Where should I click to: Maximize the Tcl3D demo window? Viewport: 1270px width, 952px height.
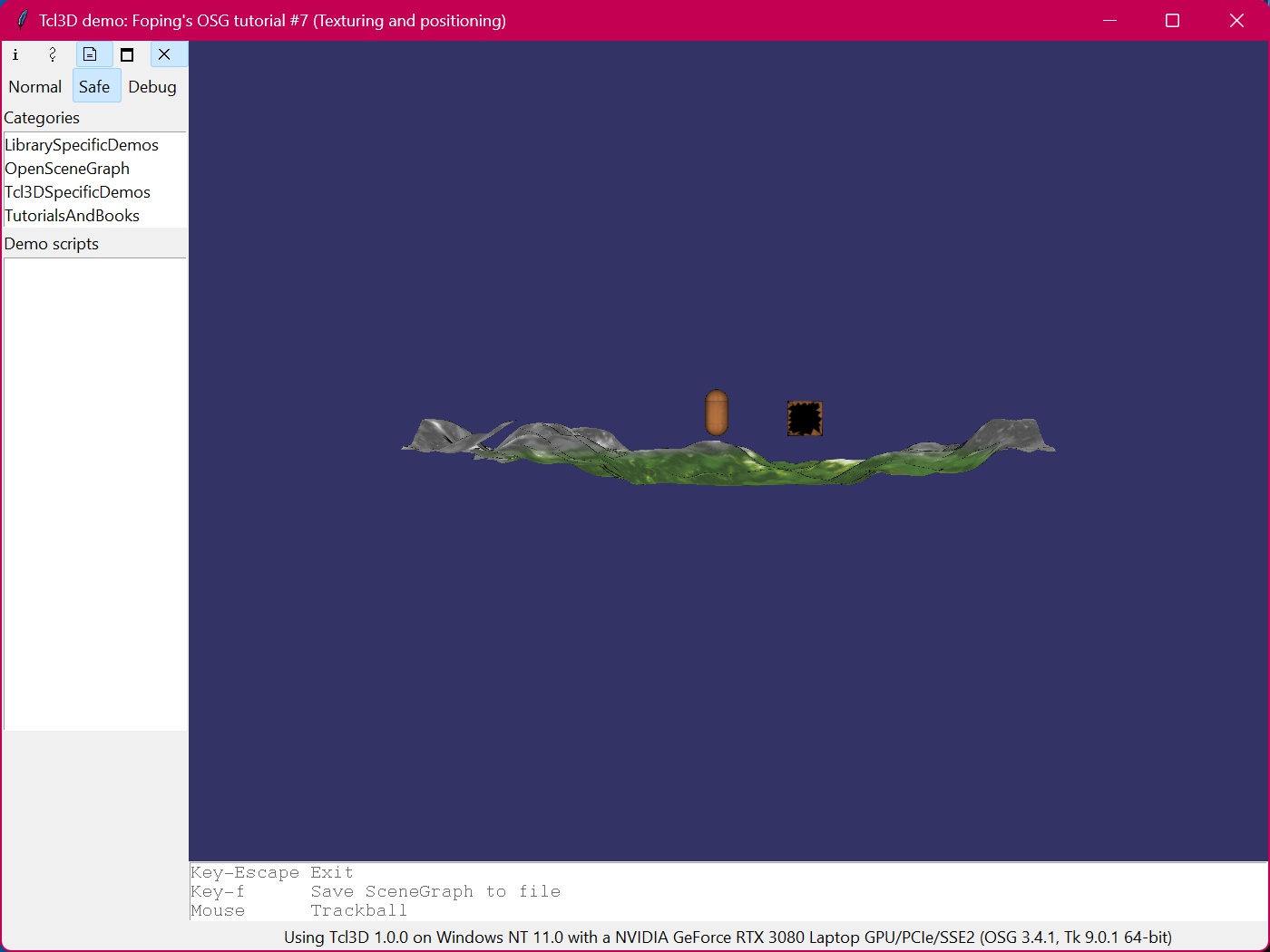[1172, 20]
